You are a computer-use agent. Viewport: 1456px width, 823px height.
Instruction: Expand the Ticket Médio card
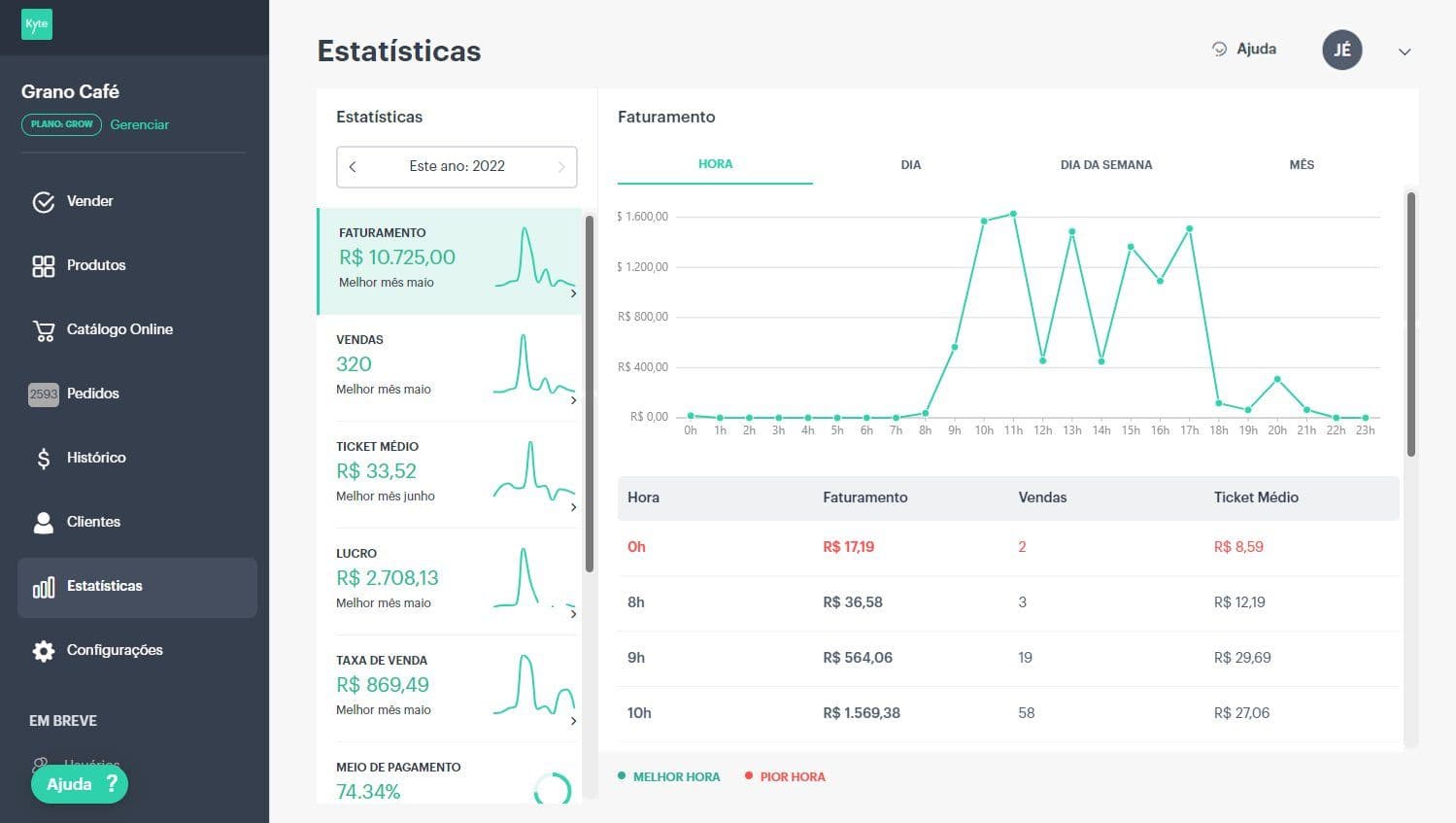point(449,475)
